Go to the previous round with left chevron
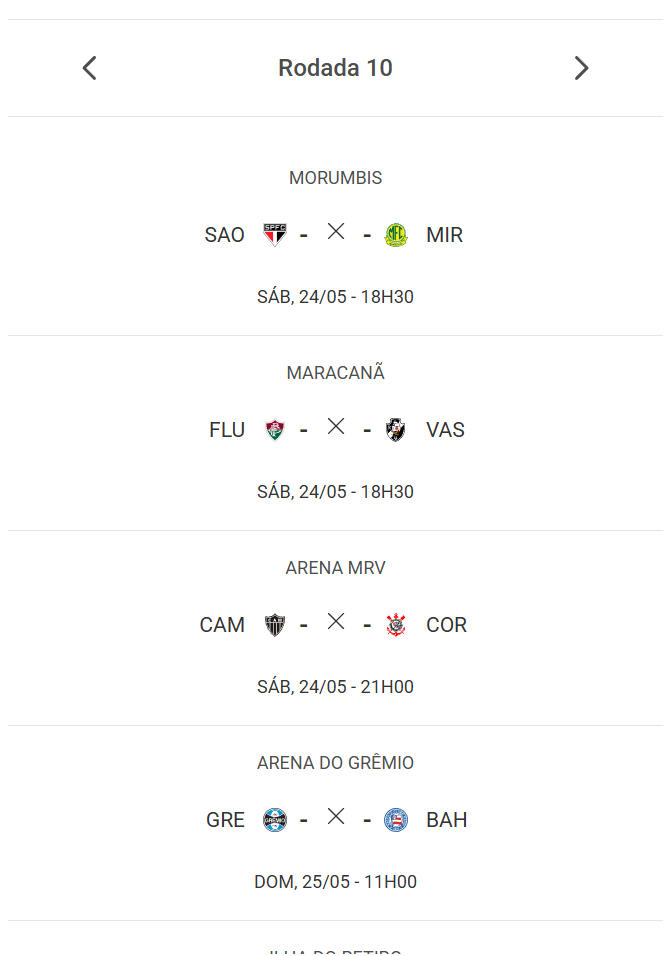The height and width of the screenshot is (956, 672). point(89,68)
